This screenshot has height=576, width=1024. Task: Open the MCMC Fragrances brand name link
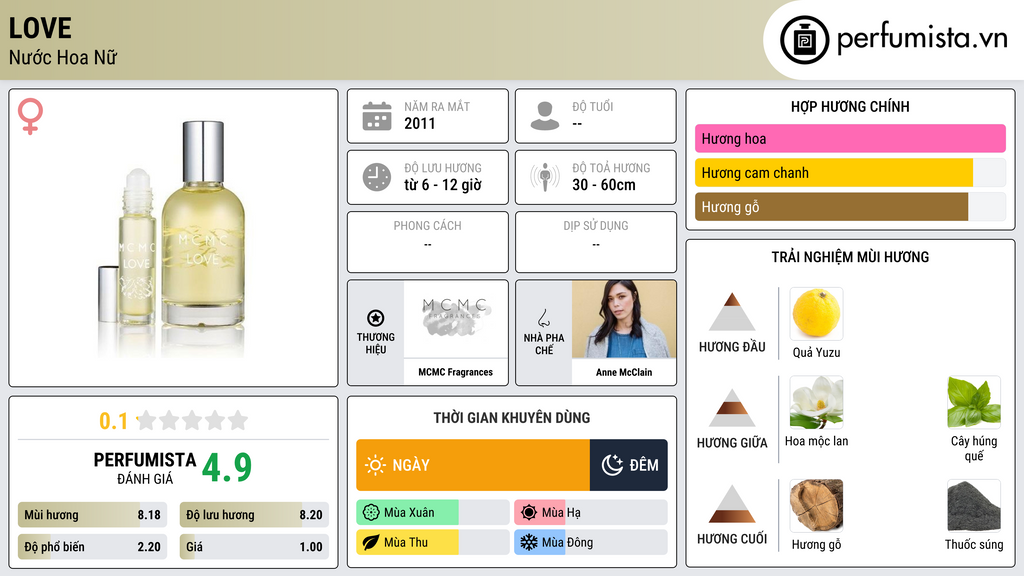456,372
